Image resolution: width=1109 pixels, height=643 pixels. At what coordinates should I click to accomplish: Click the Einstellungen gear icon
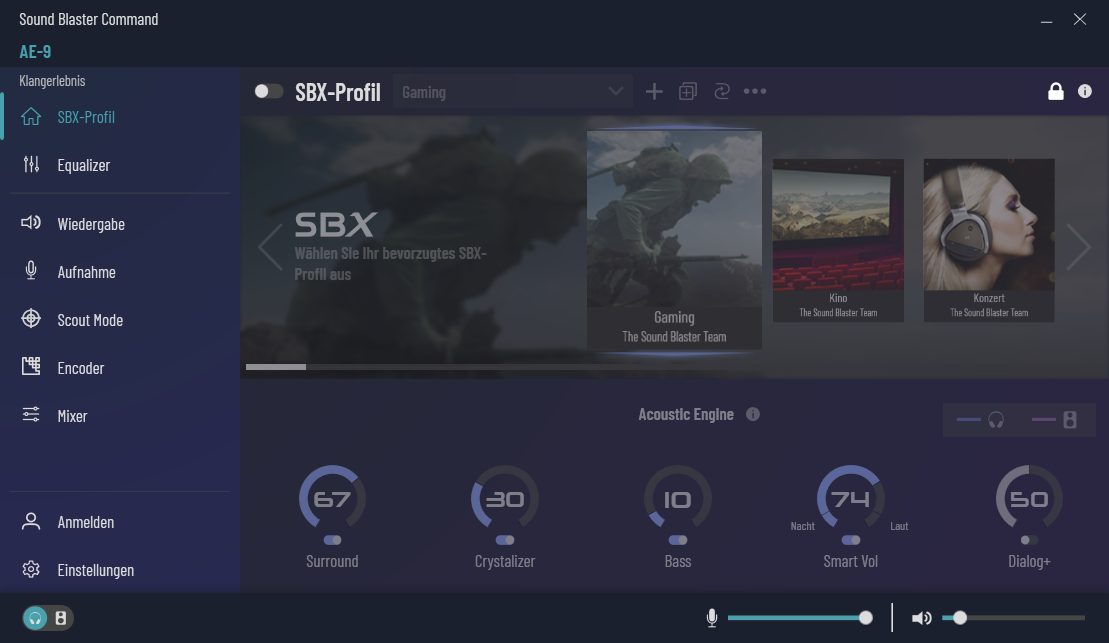[x=31, y=569]
